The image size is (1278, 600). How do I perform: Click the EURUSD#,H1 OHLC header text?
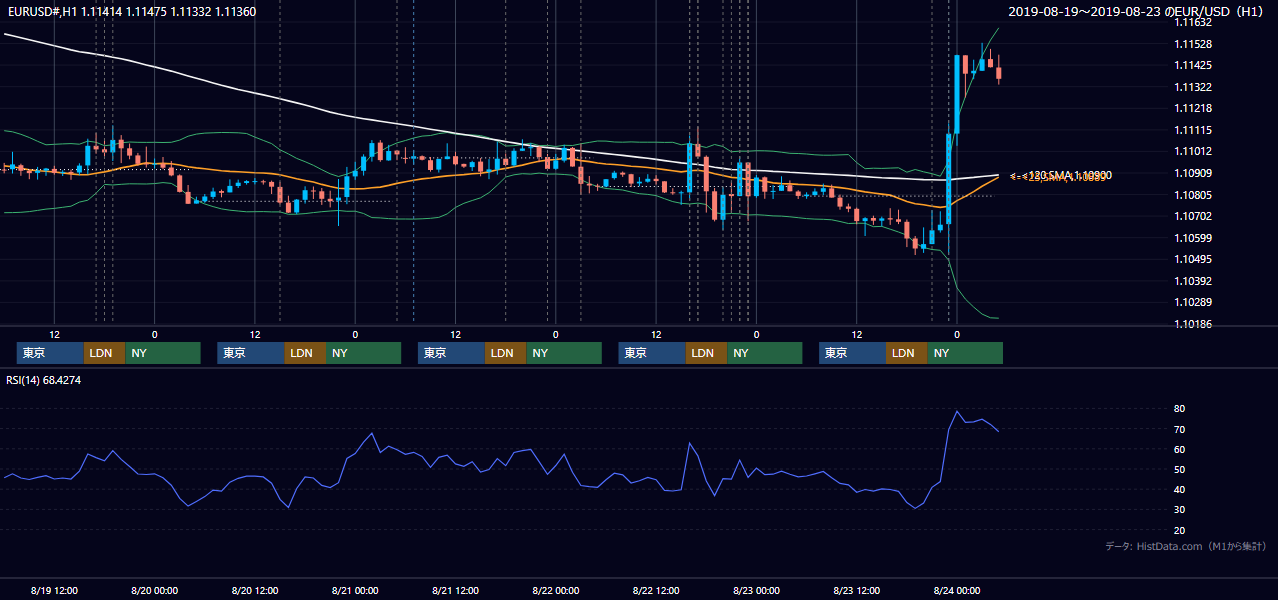click(131, 11)
